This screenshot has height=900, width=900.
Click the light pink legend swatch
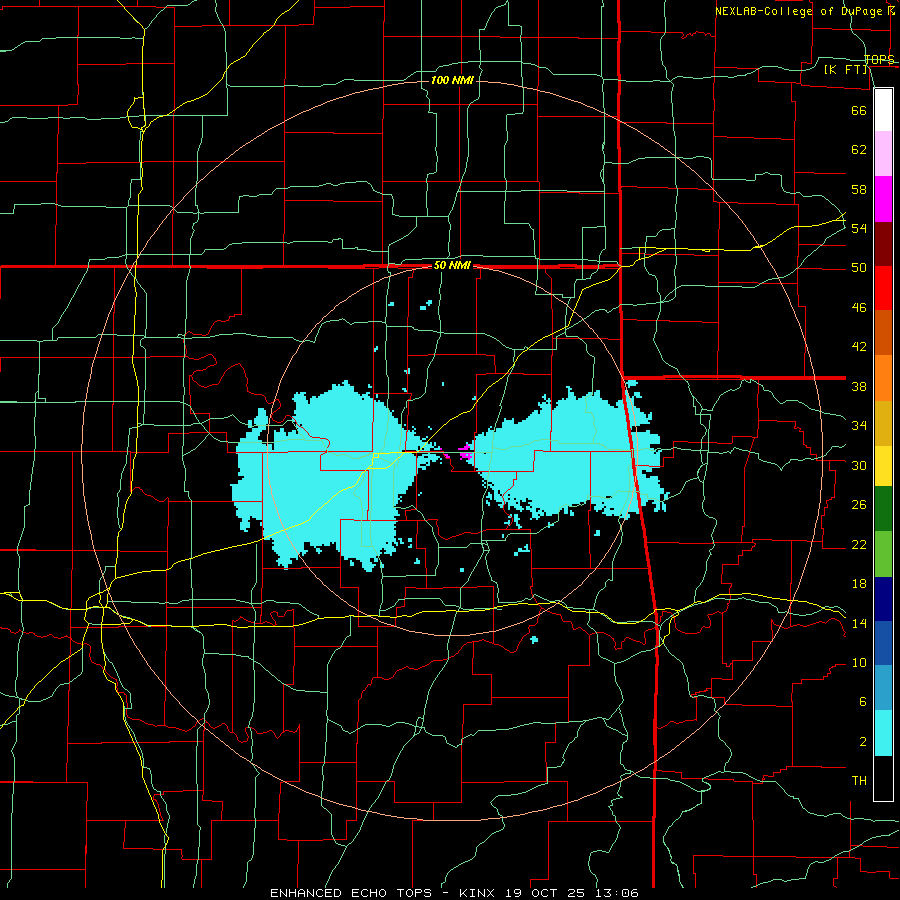coord(883,153)
